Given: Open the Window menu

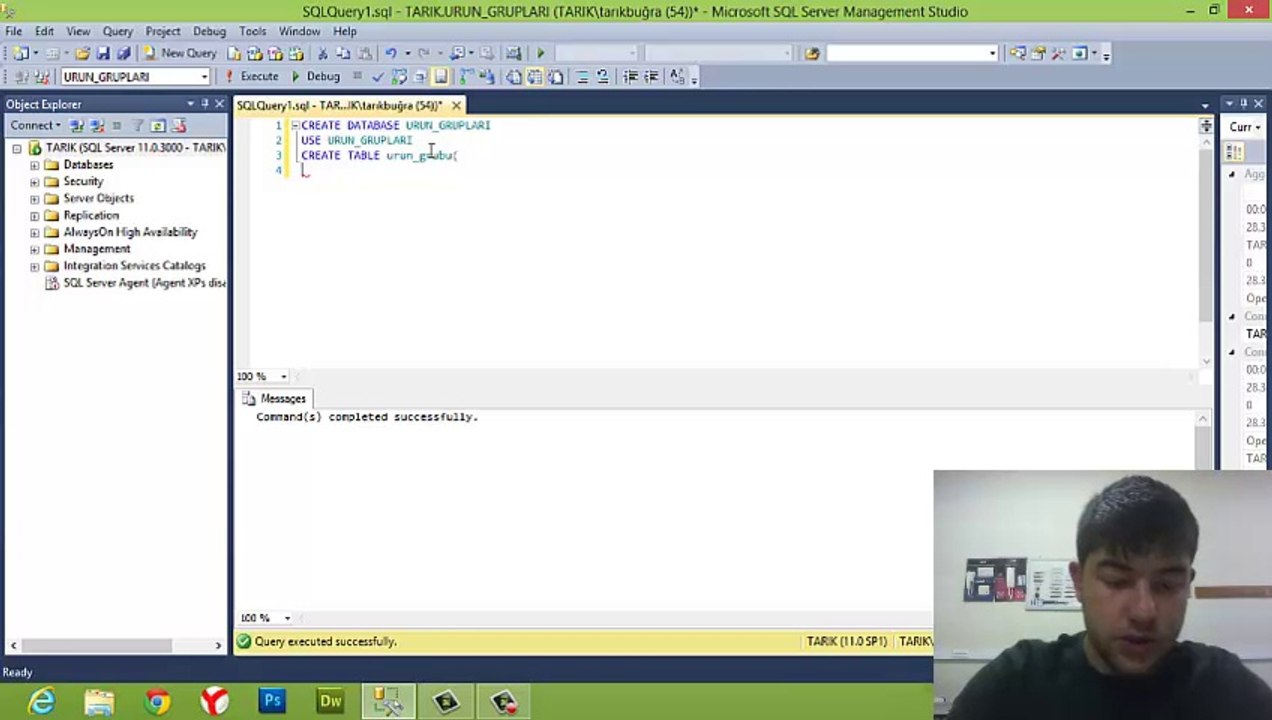Looking at the screenshot, I should (x=299, y=31).
